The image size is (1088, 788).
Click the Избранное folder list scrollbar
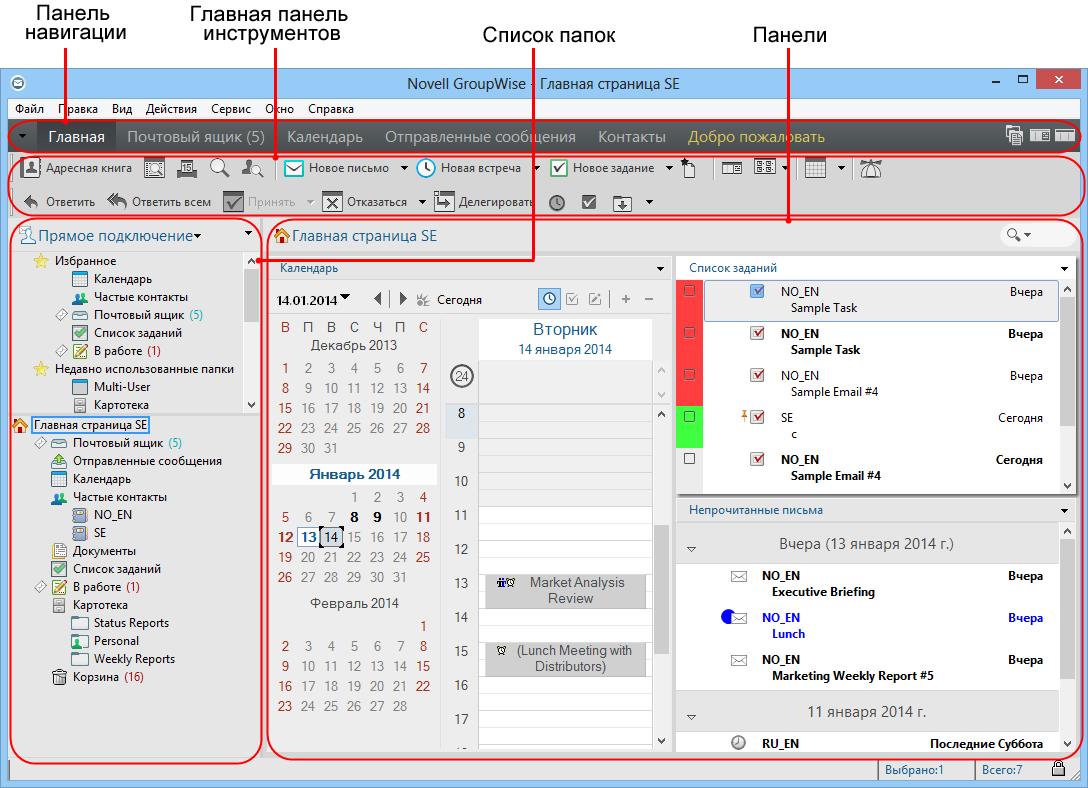click(x=251, y=333)
